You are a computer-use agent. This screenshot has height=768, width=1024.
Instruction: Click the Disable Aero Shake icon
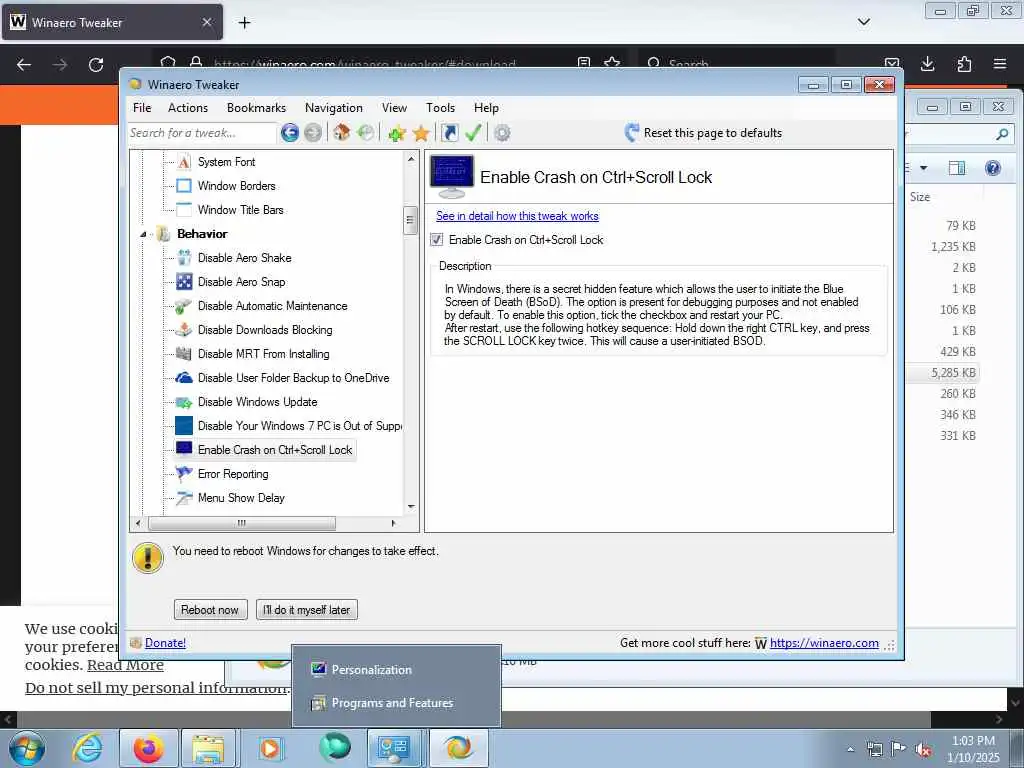pos(184,258)
